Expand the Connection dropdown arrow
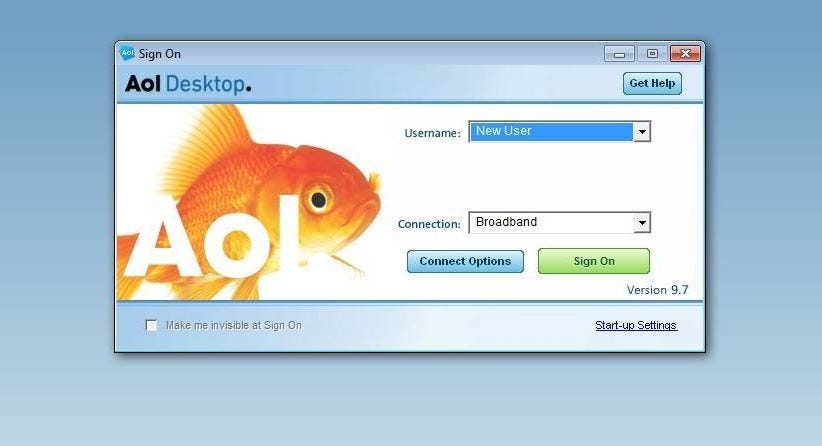 (x=642, y=223)
